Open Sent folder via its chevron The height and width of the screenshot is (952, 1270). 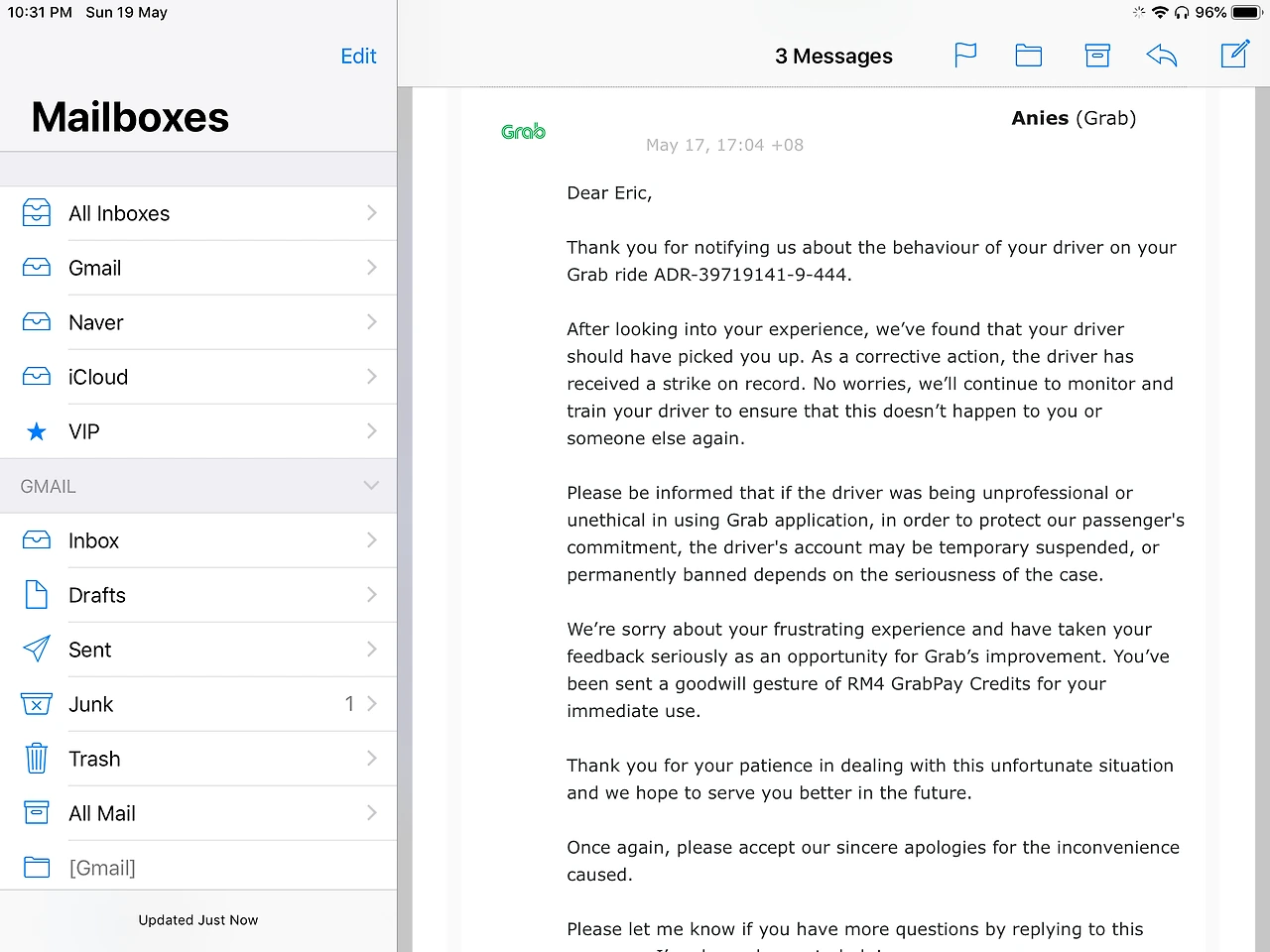(x=372, y=650)
